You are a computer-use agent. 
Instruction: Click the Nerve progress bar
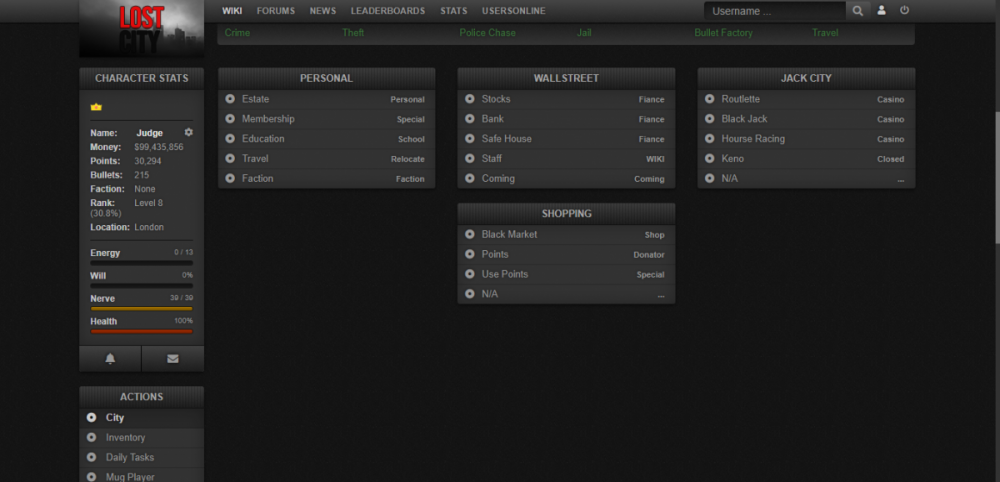(141, 309)
